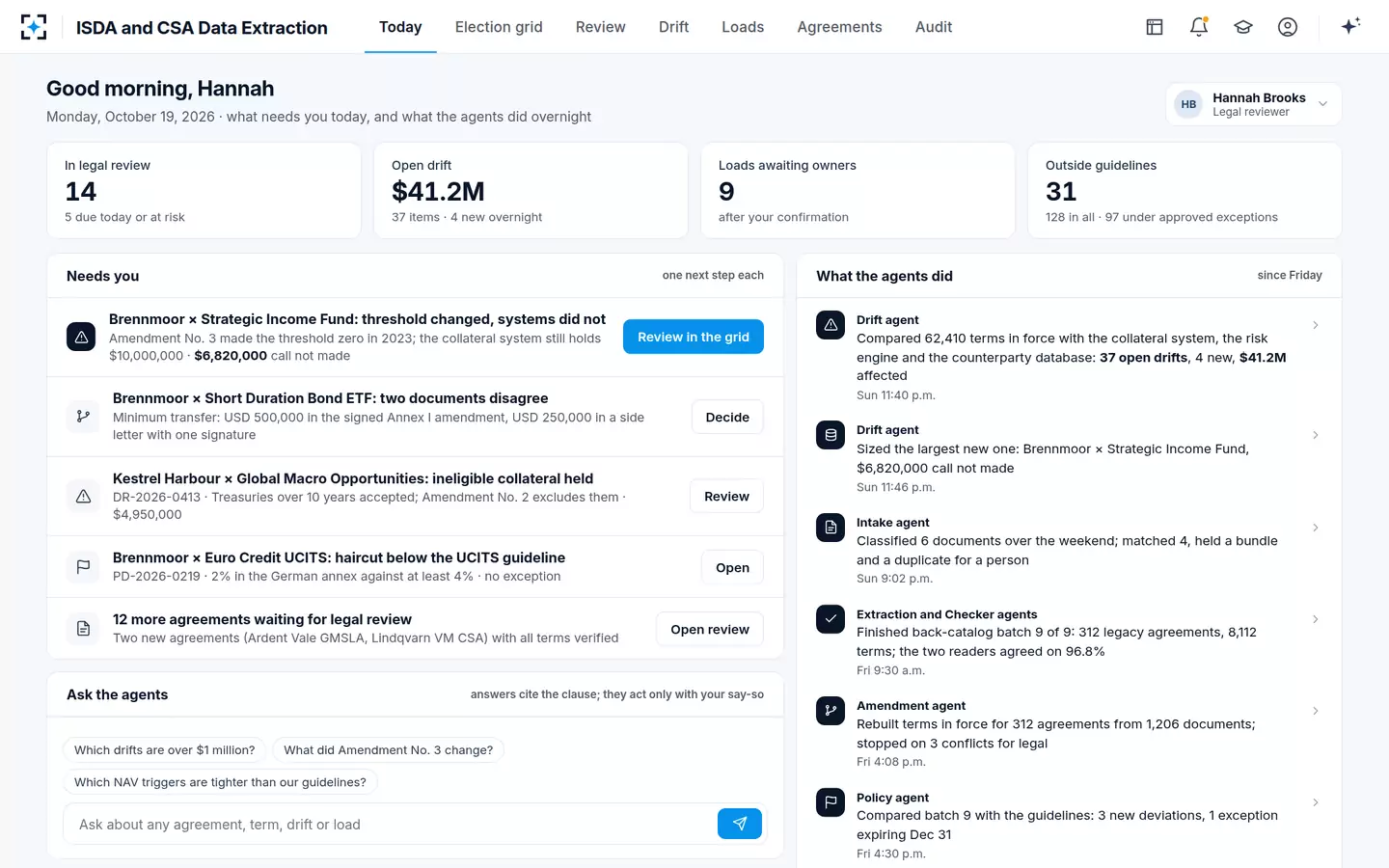Open the Open drift $41.2M summary card
1389x868 pixels.
[x=531, y=191]
